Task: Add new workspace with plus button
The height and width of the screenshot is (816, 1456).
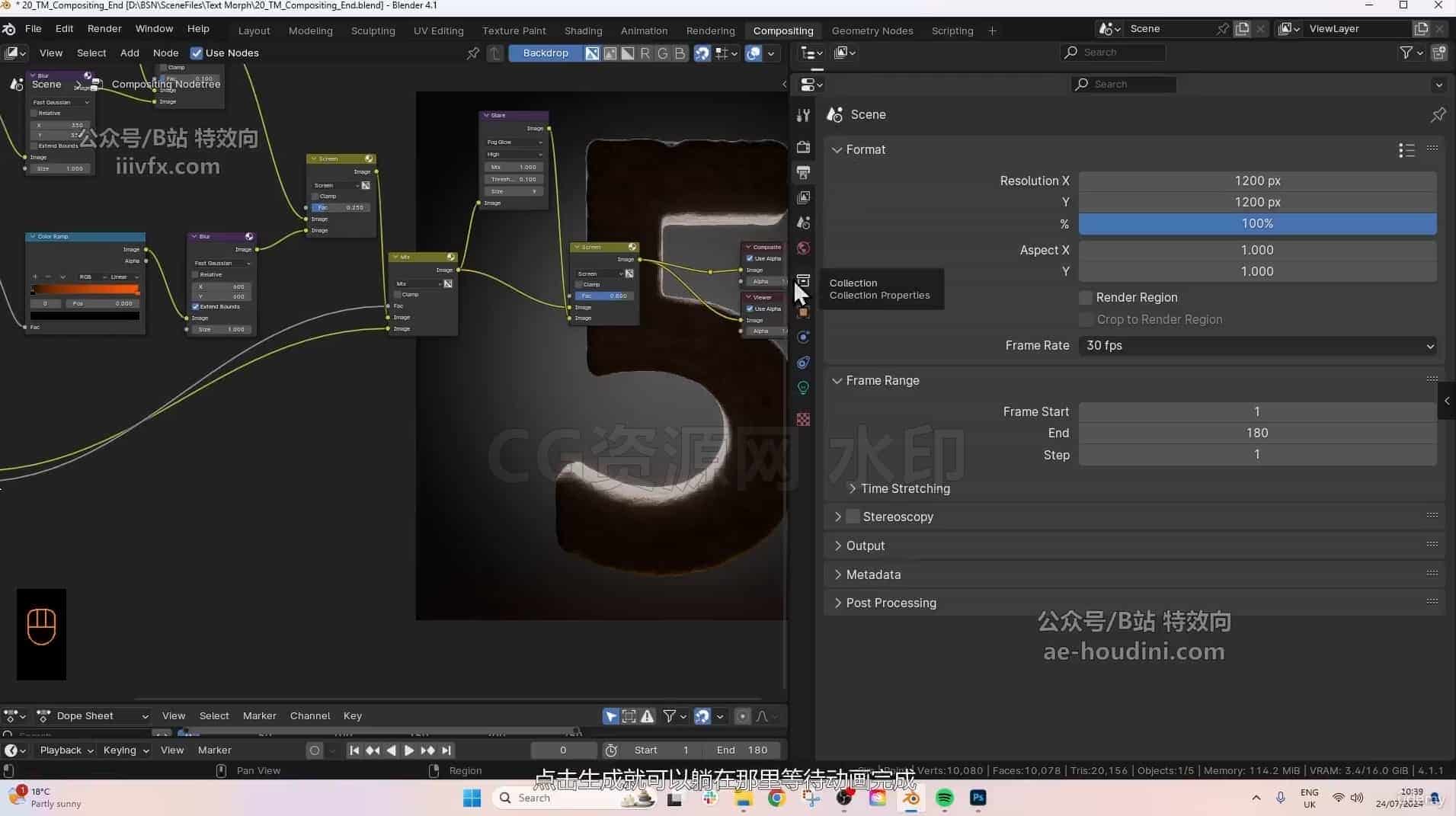Action: coord(992,31)
